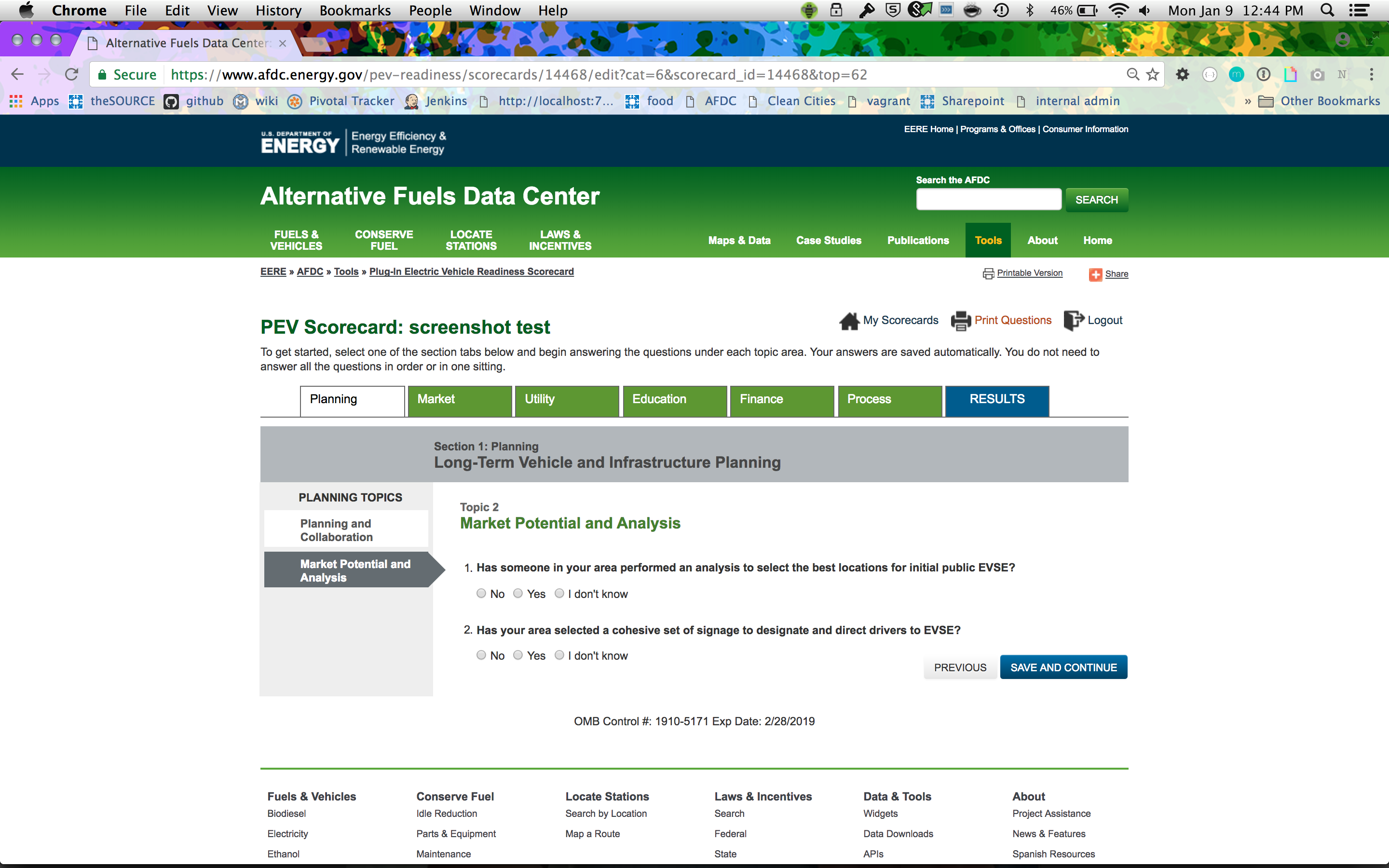Bookmark this page with star icon
The width and height of the screenshot is (1389, 868).
tap(1153, 75)
